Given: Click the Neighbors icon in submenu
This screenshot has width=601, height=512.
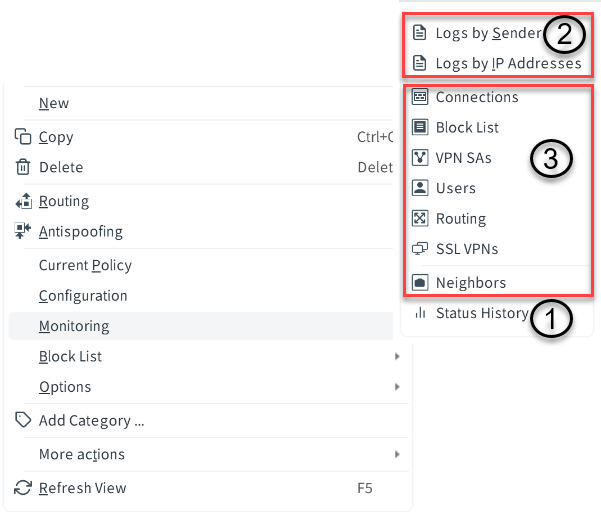Looking at the screenshot, I should coord(420,283).
